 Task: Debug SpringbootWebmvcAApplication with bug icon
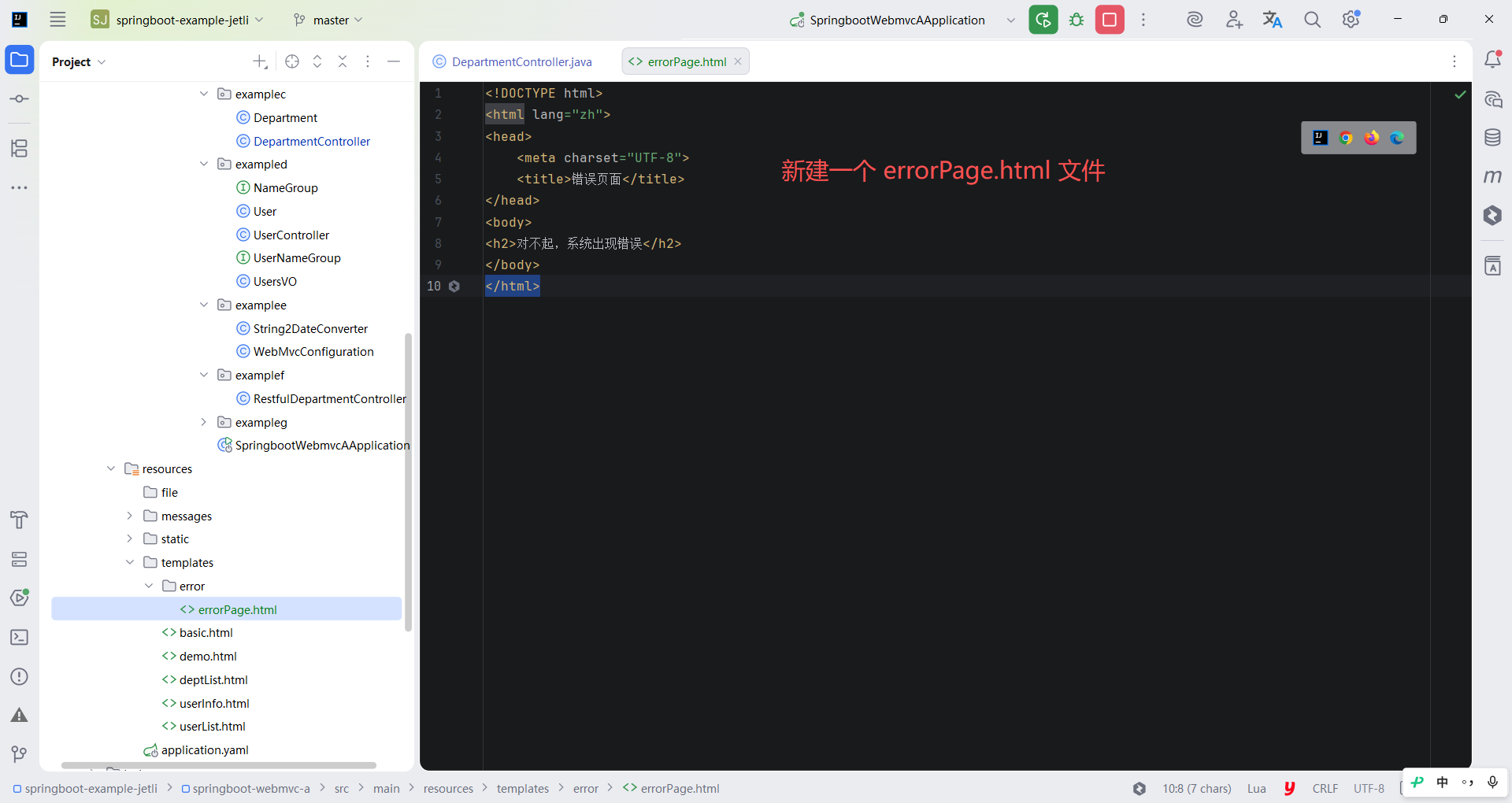point(1077,20)
